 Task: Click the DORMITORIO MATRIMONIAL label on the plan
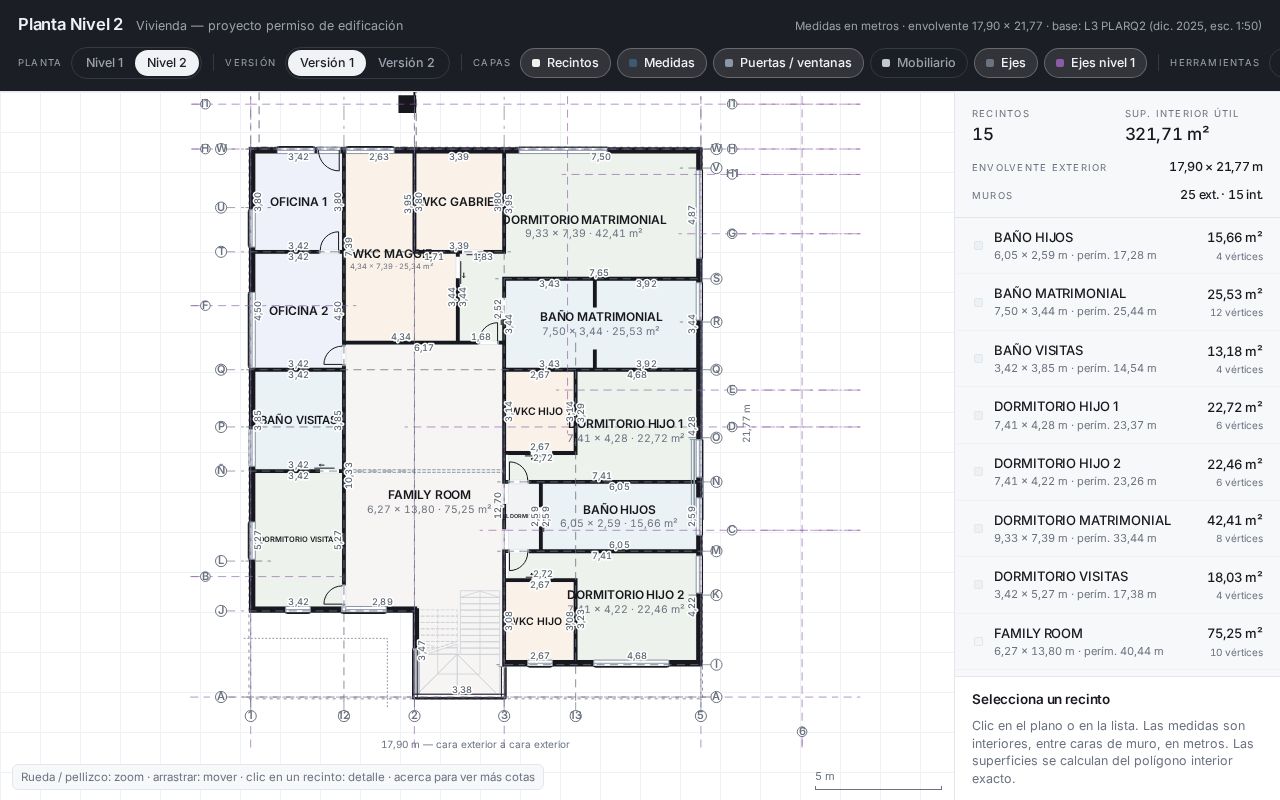coord(584,220)
